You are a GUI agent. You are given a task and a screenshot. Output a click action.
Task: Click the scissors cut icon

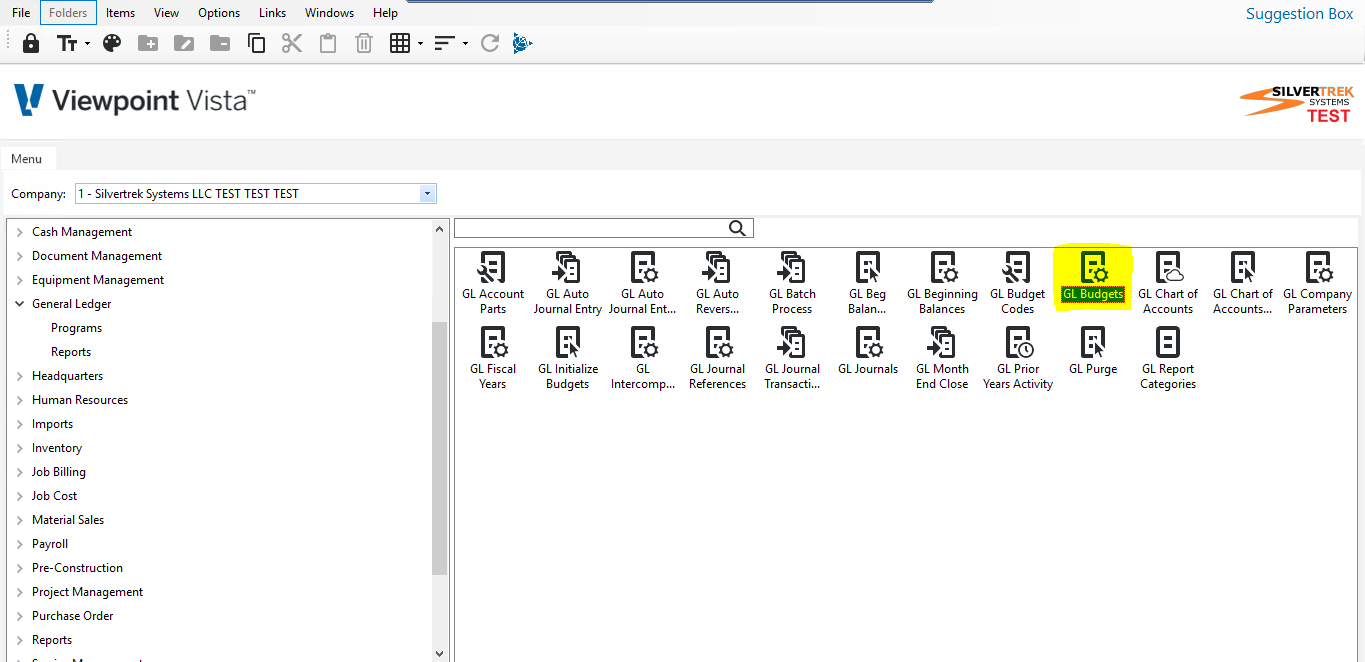[291, 43]
